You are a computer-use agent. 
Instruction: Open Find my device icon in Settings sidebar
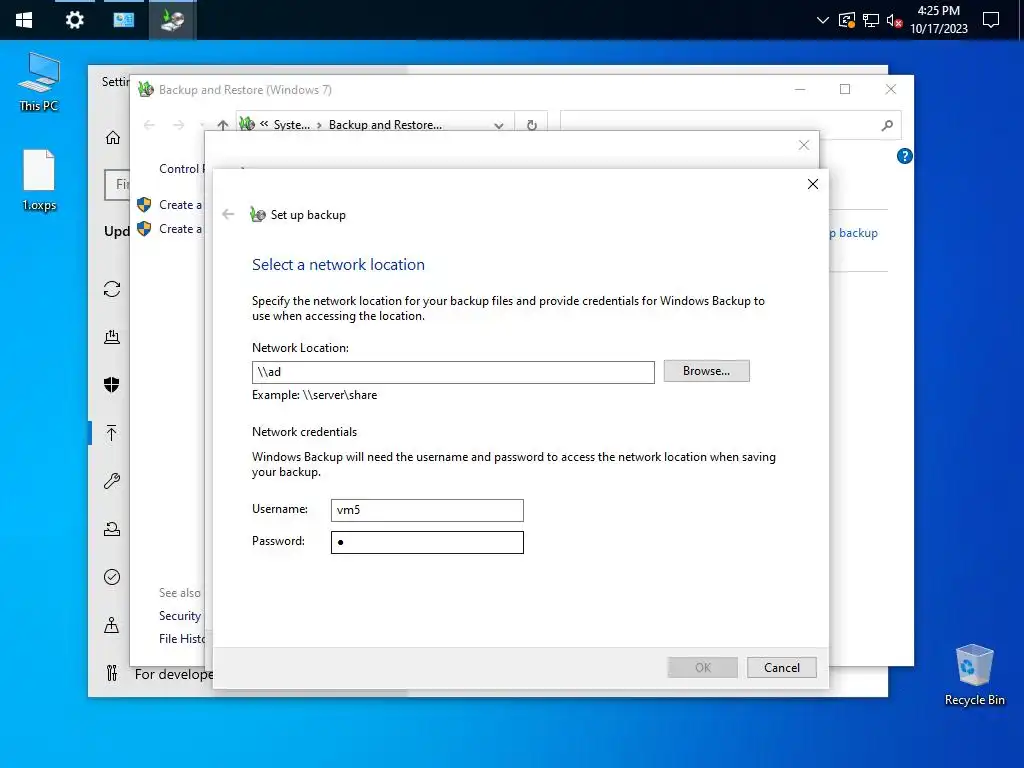(112, 625)
